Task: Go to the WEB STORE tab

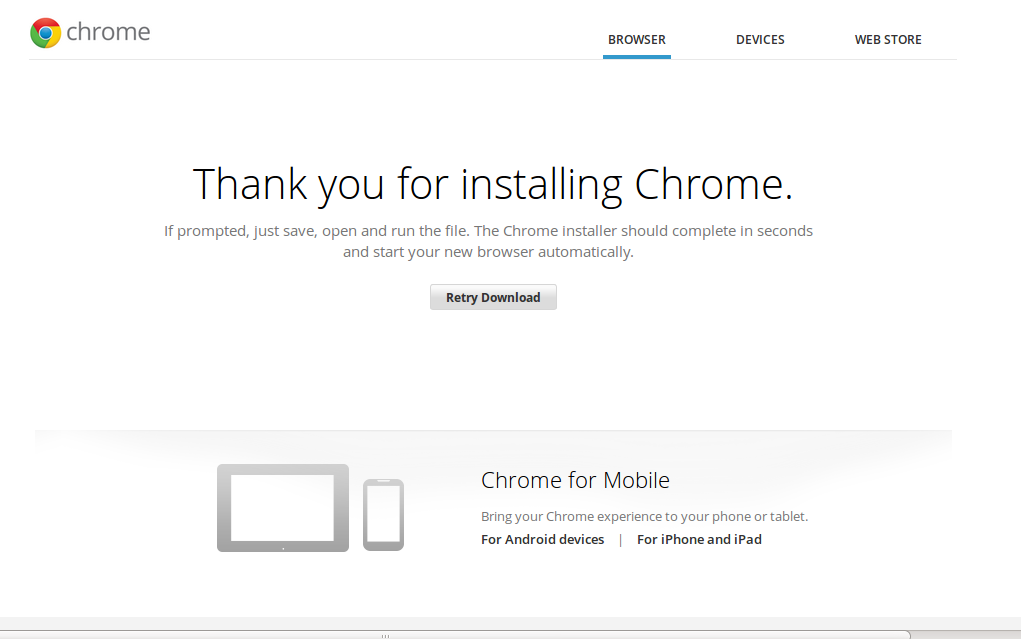Action: tap(888, 40)
